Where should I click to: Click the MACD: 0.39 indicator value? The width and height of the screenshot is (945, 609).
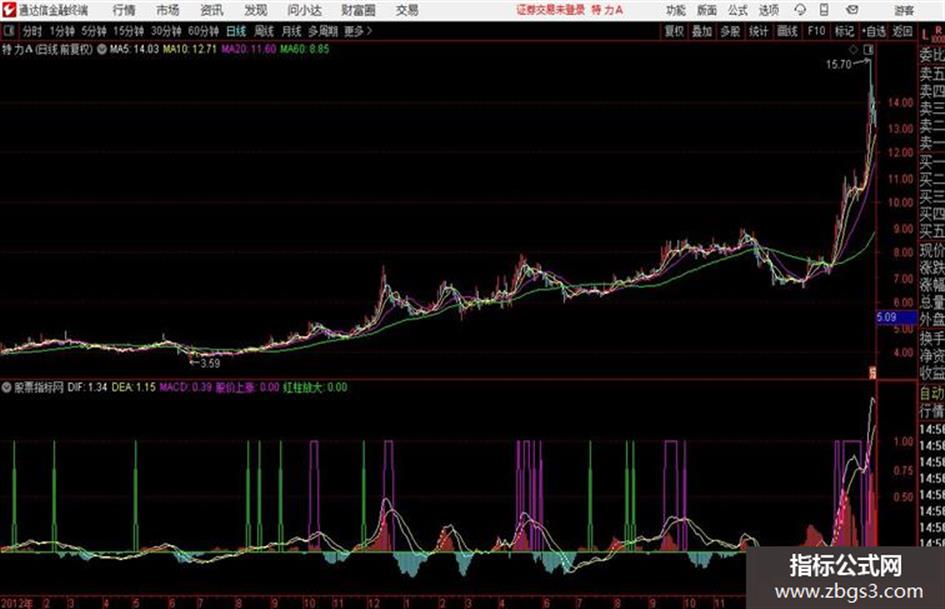pos(186,388)
